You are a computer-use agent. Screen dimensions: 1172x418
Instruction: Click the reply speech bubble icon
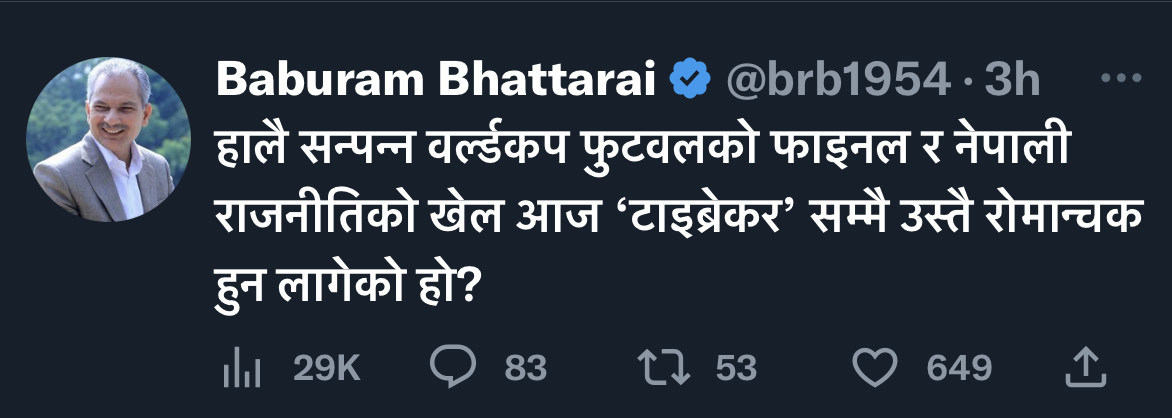click(x=453, y=368)
